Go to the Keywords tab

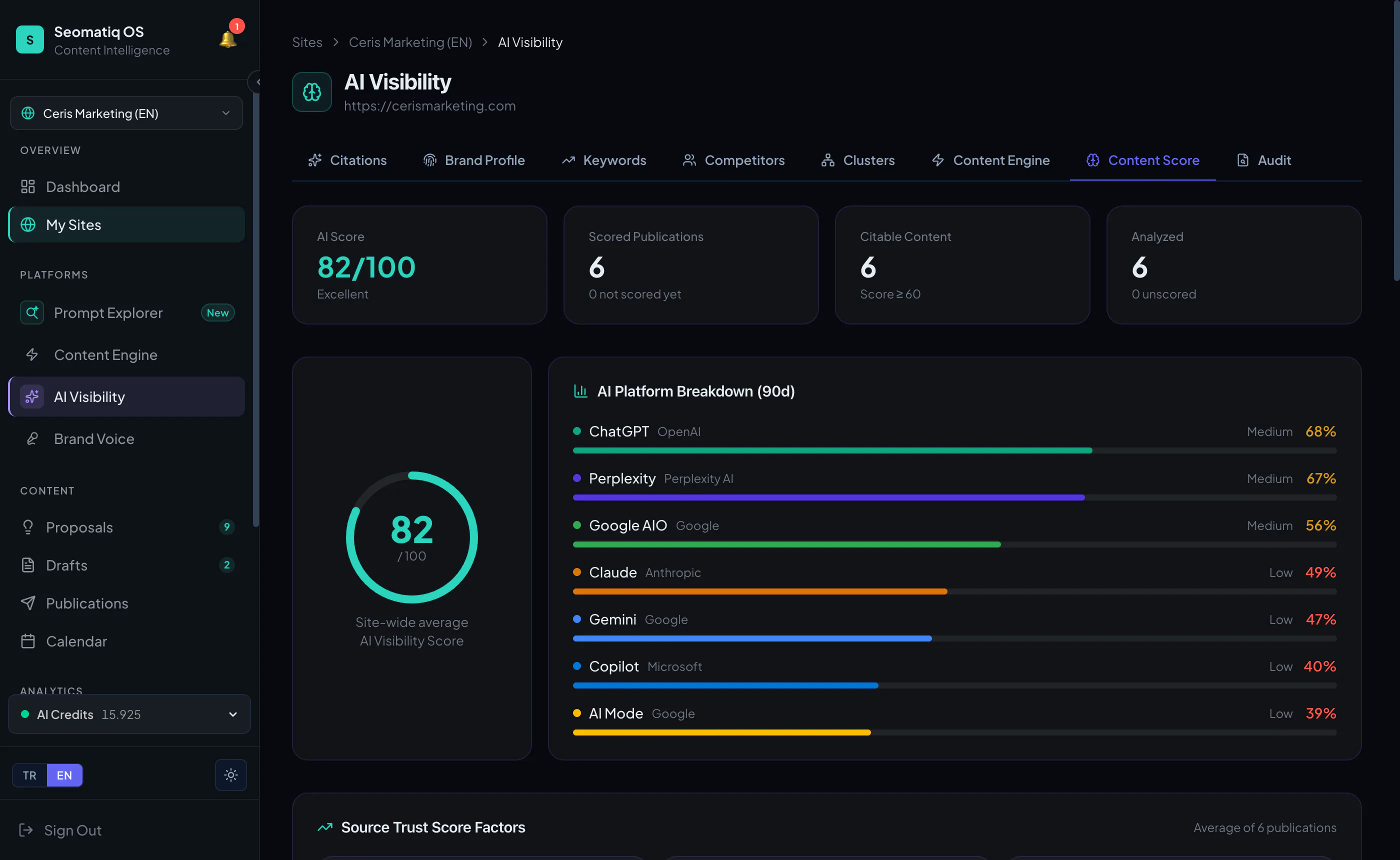tap(603, 160)
